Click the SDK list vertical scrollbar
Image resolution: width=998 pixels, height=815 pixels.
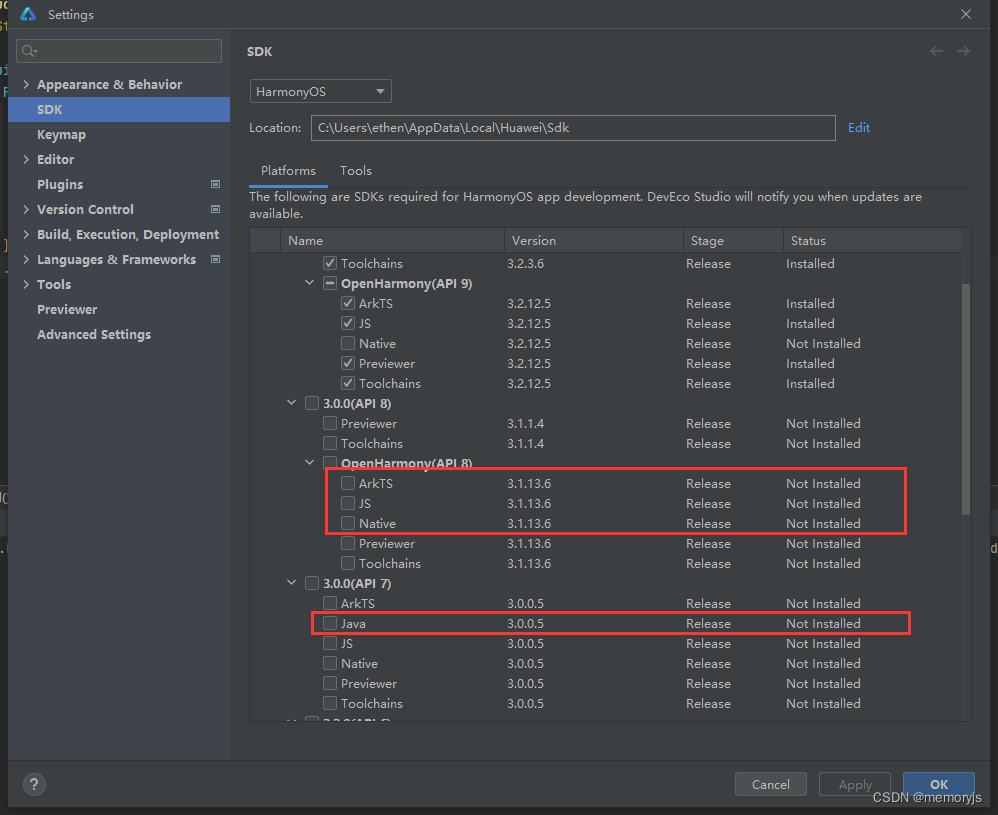[965, 400]
